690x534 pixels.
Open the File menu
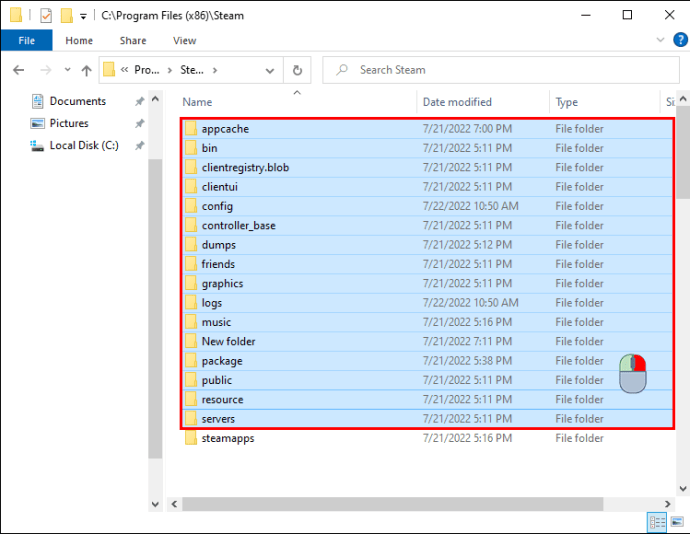[x=26, y=41]
